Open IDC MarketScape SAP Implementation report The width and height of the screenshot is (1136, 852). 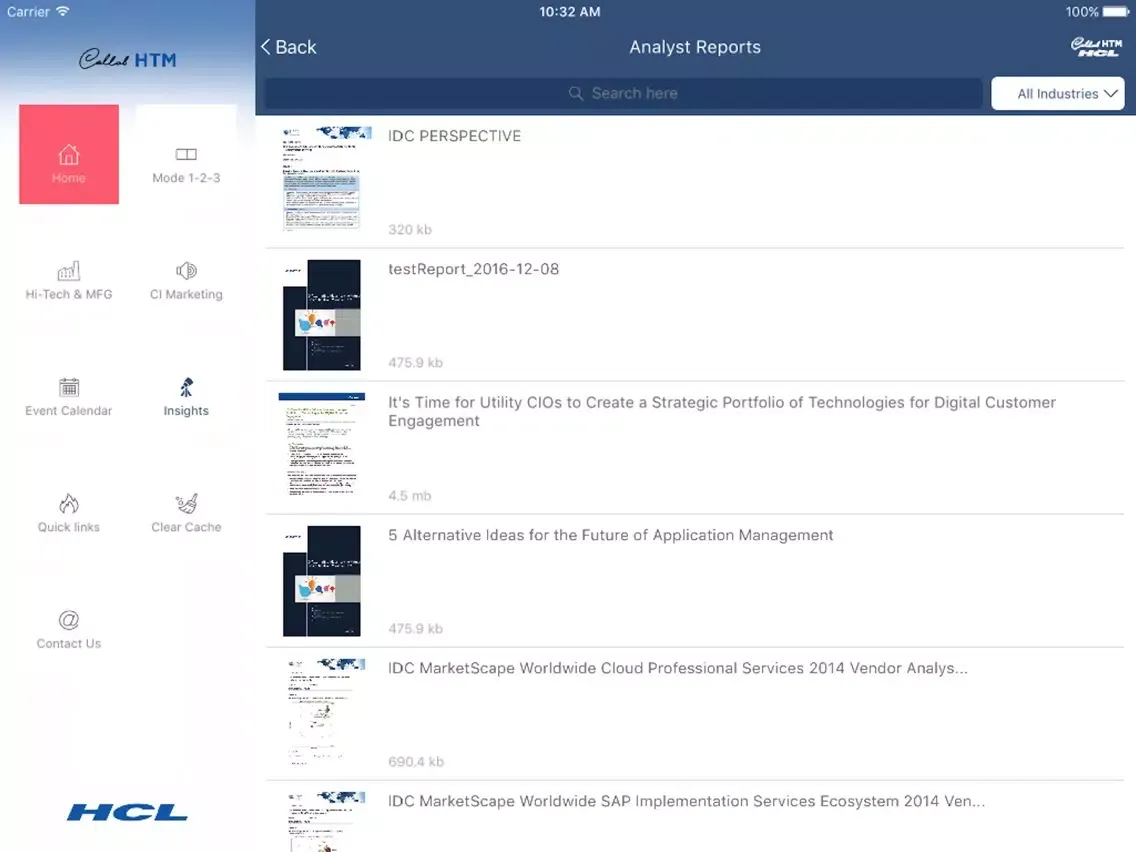click(686, 801)
